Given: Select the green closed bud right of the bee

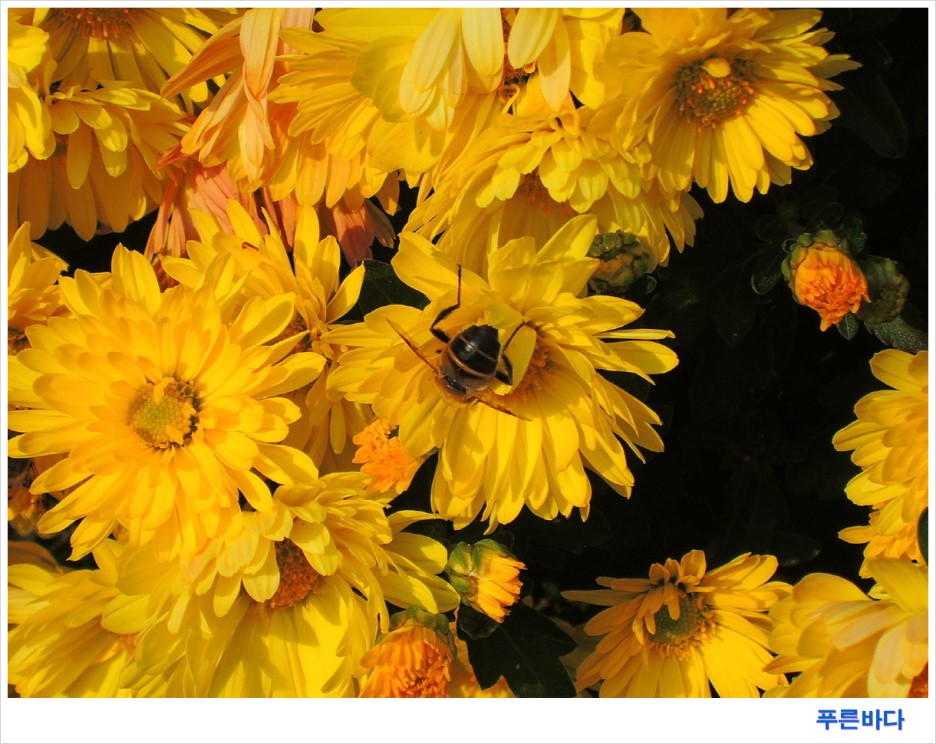Looking at the screenshot, I should point(620,260).
